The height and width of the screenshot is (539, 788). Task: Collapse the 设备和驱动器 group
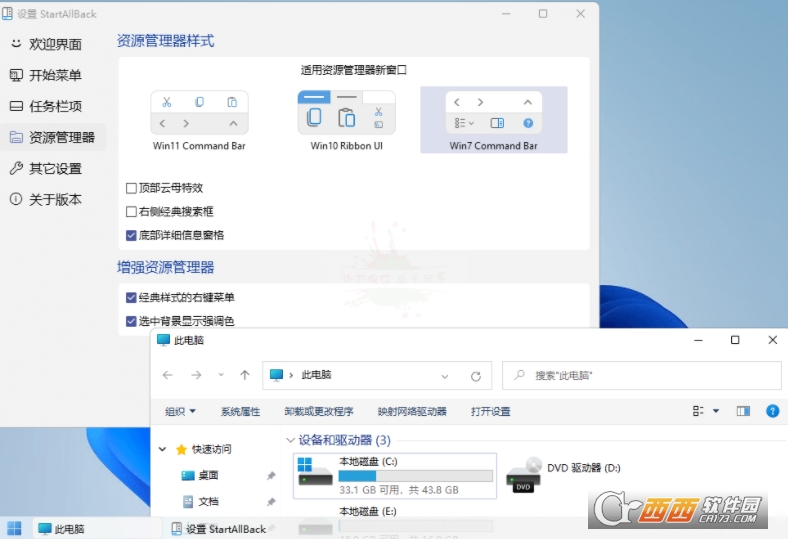291,440
